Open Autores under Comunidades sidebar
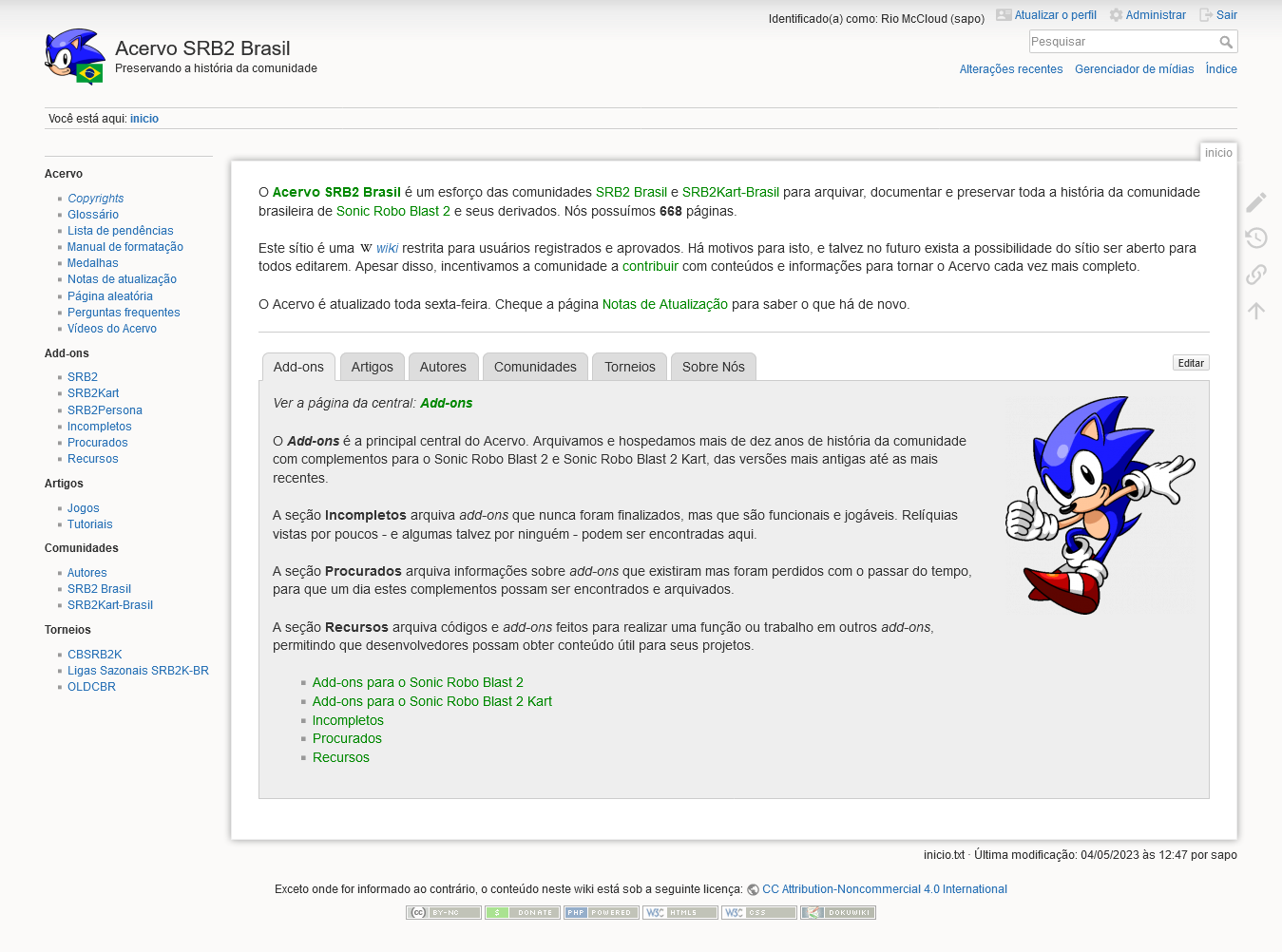 coord(87,573)
